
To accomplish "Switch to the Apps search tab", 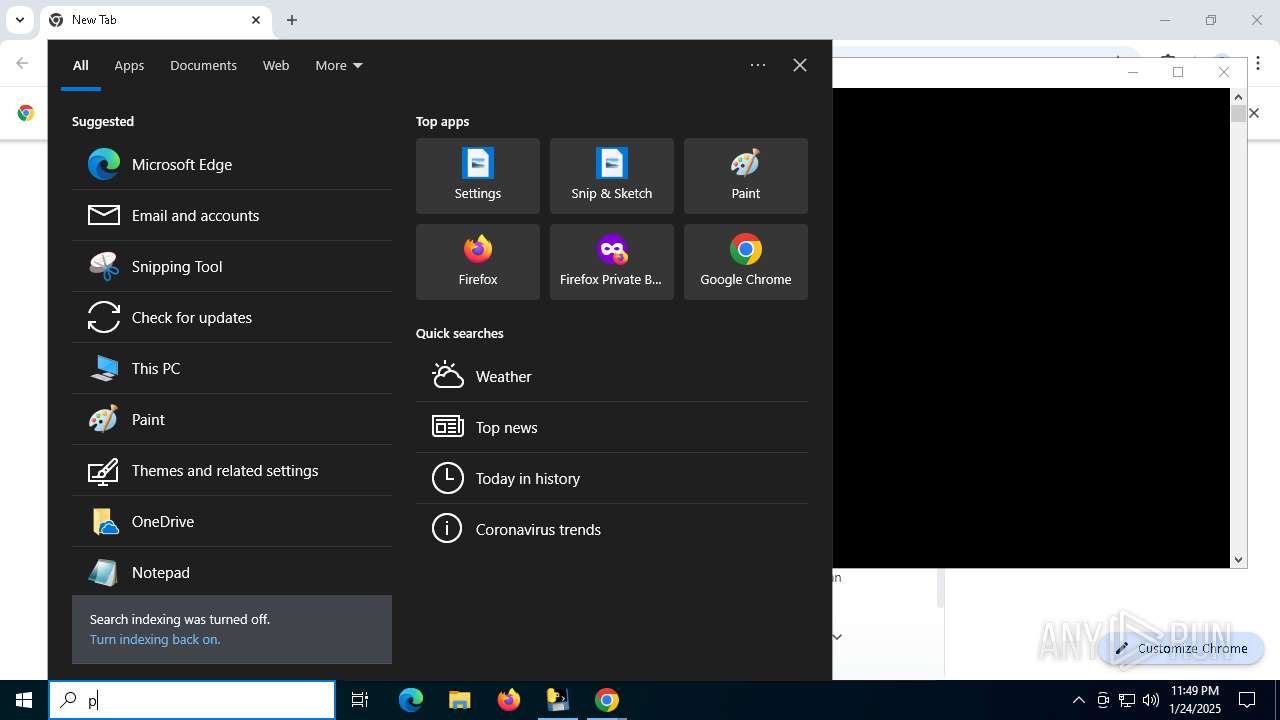I will pos(129,65).
